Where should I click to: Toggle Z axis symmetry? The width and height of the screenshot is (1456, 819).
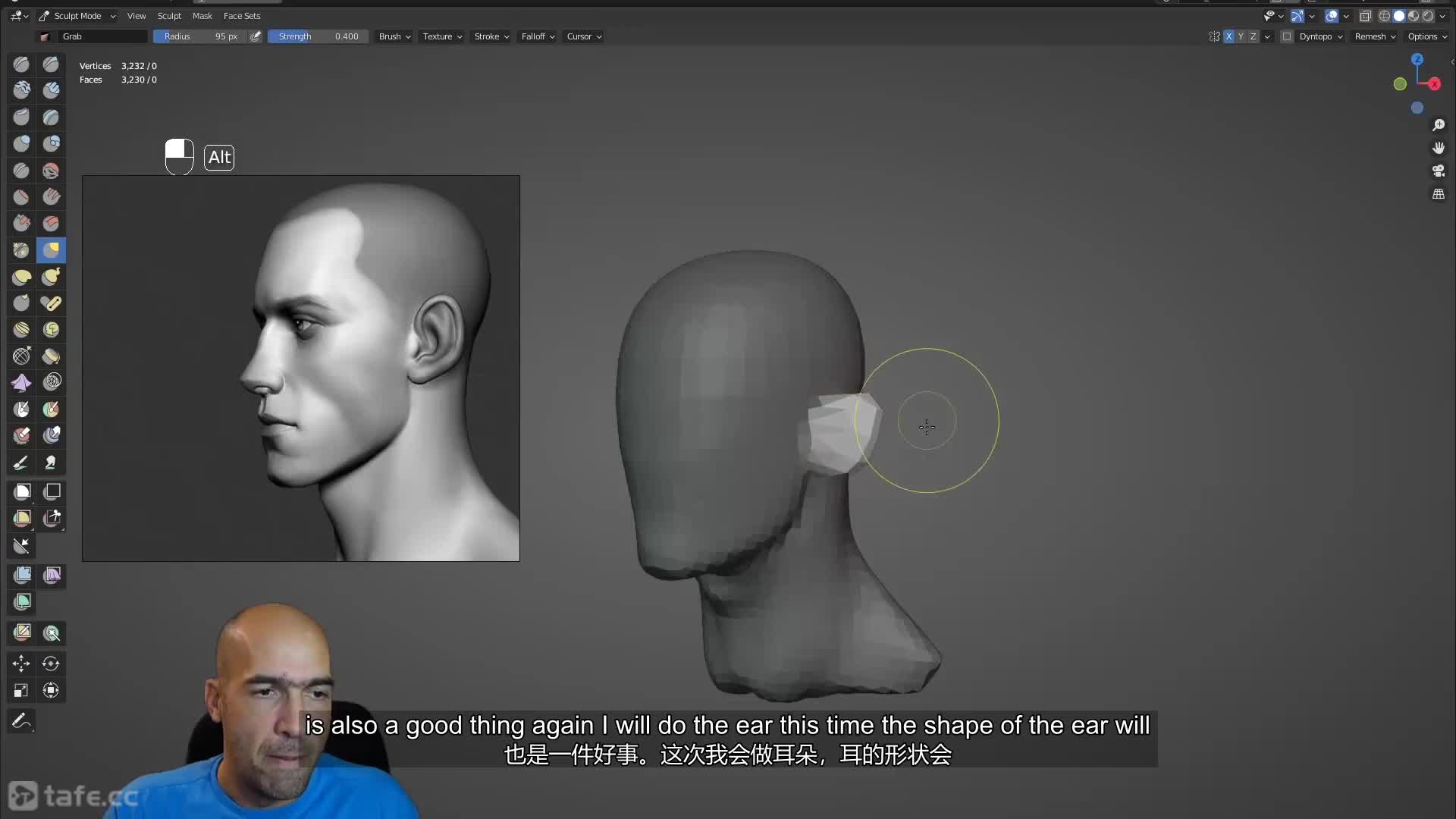(1253, 36)
